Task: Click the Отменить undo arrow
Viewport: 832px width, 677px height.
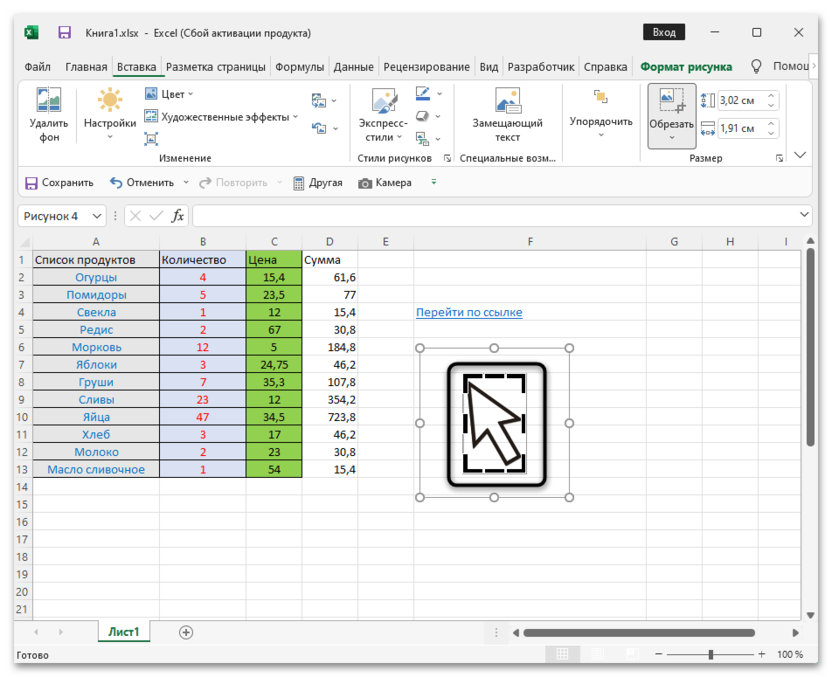Action: point(116,183)
